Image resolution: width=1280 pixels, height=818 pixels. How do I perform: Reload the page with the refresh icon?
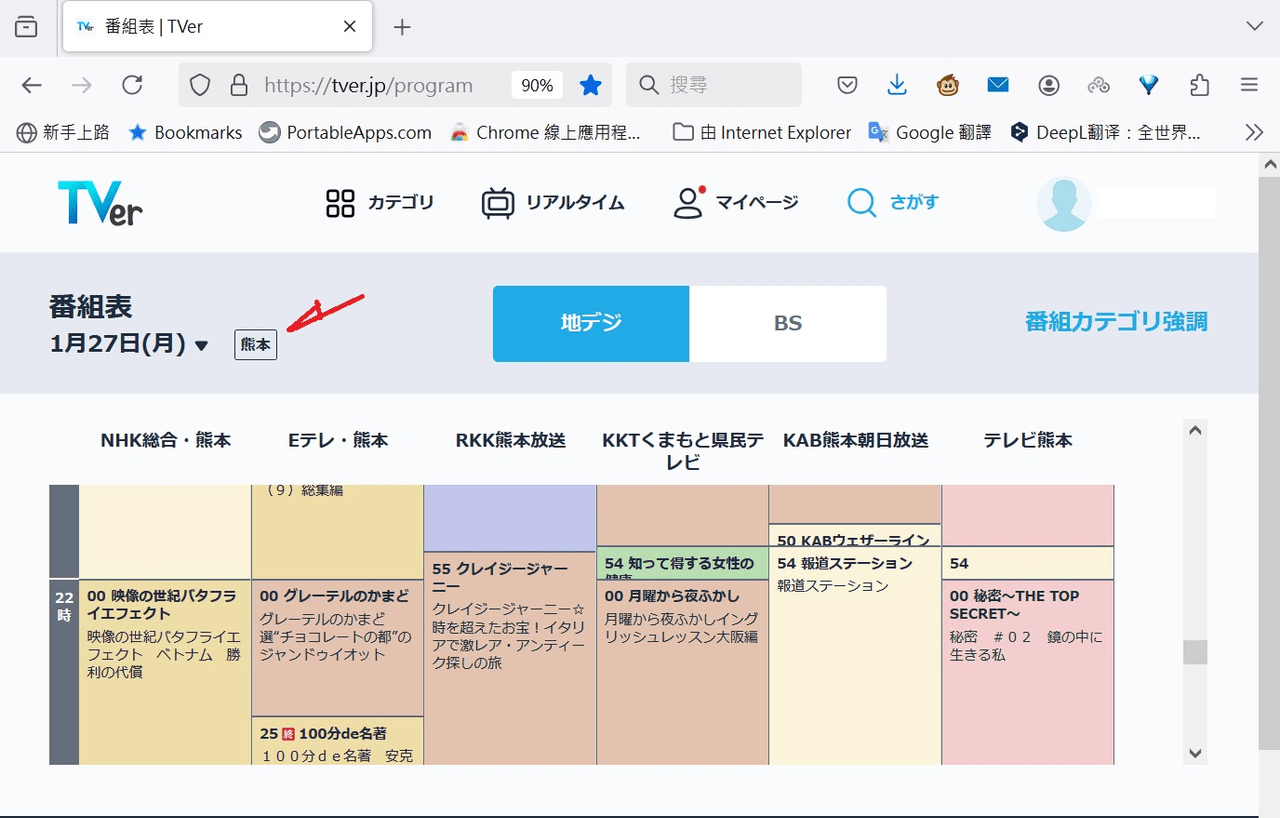point(132,85)
